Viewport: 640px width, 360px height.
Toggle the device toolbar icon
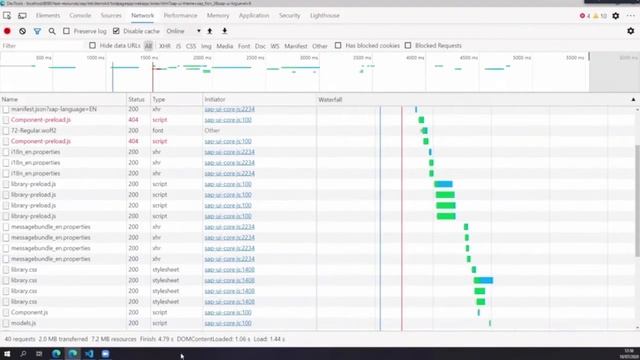click(22, 16)
